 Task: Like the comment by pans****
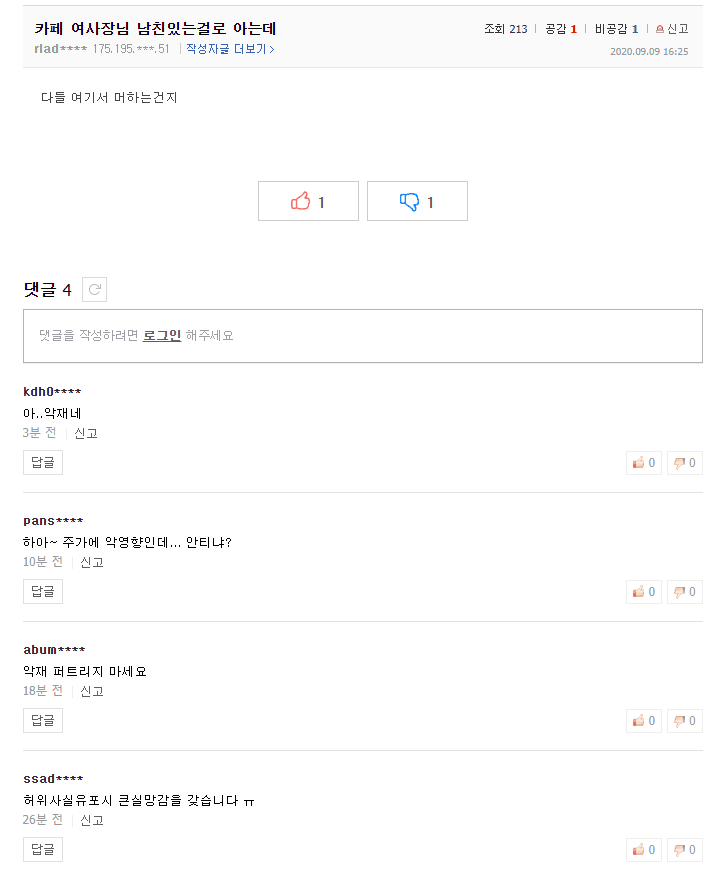click(643, 592)
